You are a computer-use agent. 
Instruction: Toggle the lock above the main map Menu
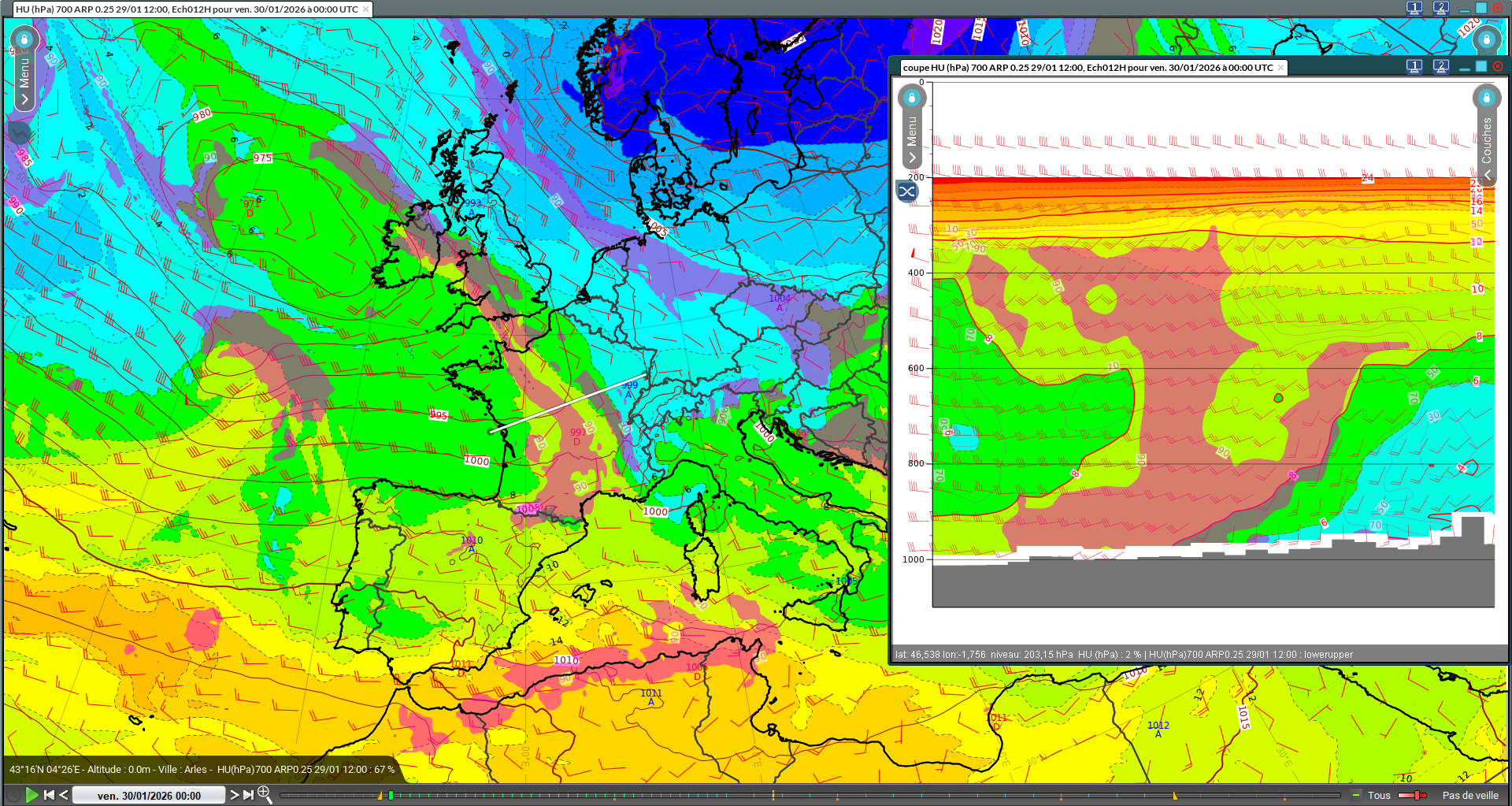[x=24, y=39]
